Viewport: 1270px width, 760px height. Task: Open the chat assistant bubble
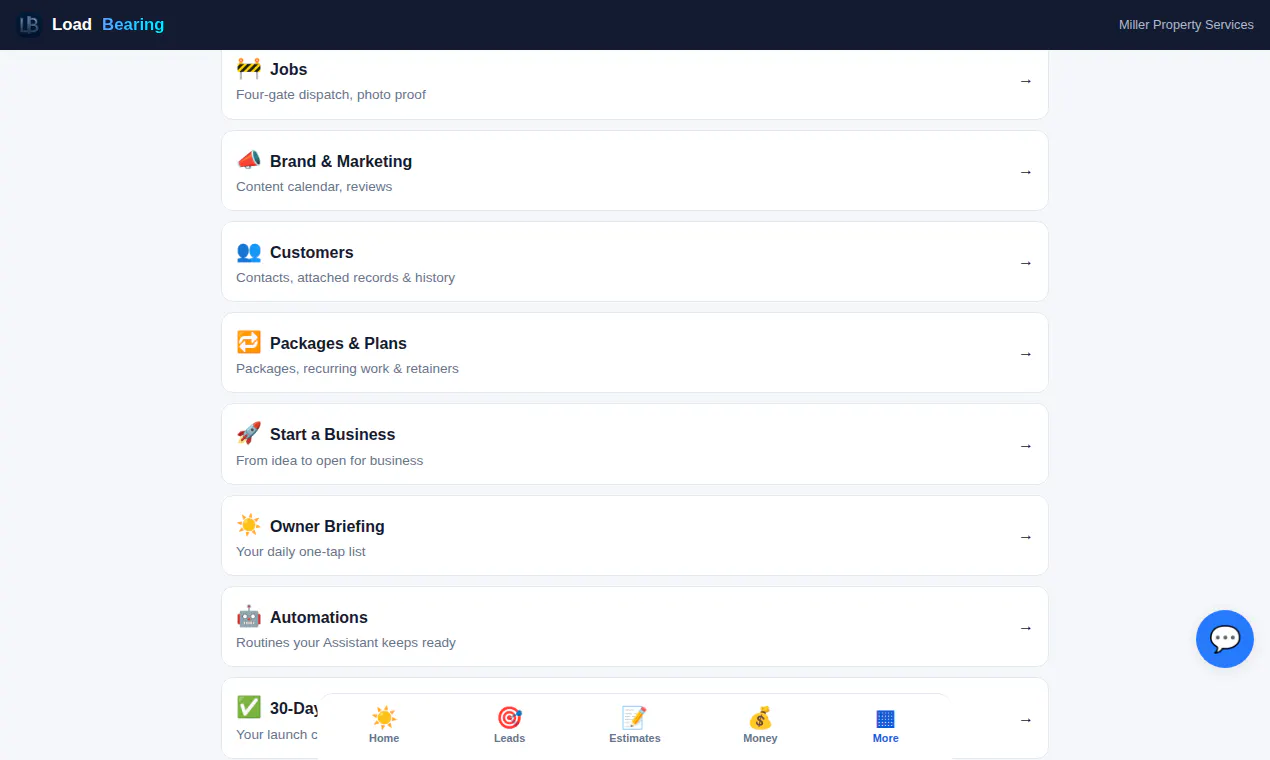tap(1225, 639)
